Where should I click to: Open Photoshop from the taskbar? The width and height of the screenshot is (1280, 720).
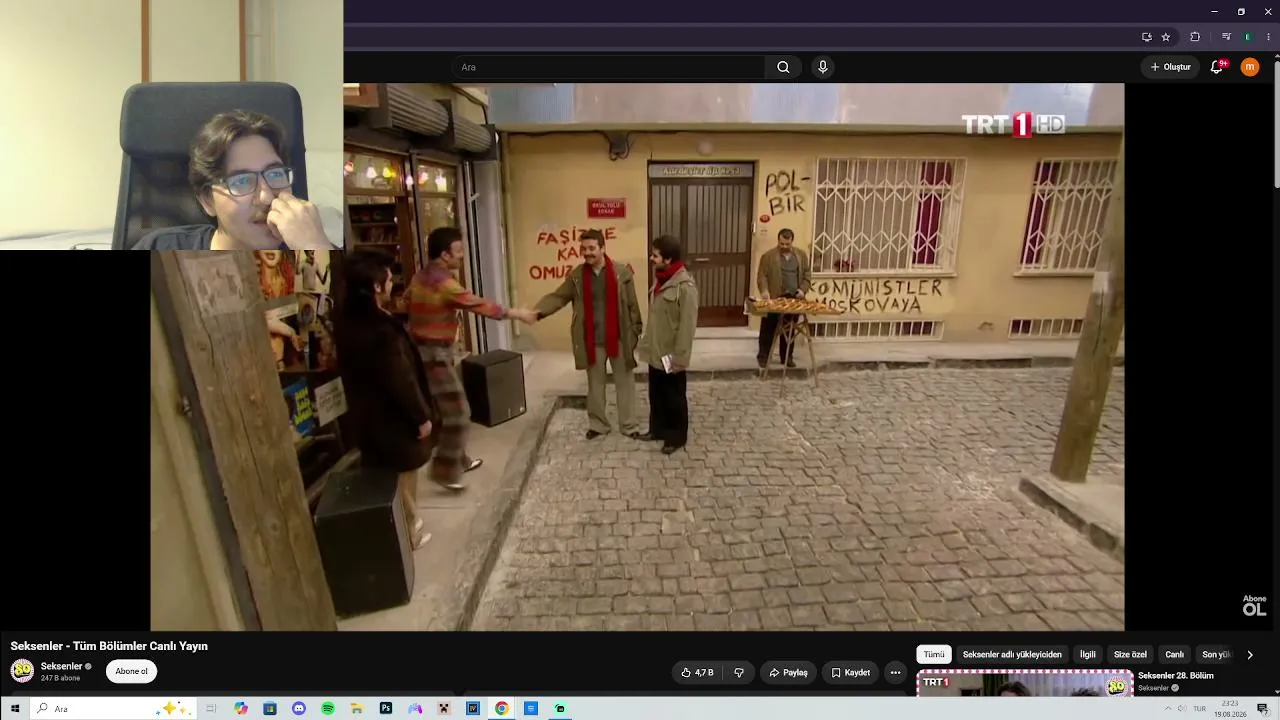(386, 709)
